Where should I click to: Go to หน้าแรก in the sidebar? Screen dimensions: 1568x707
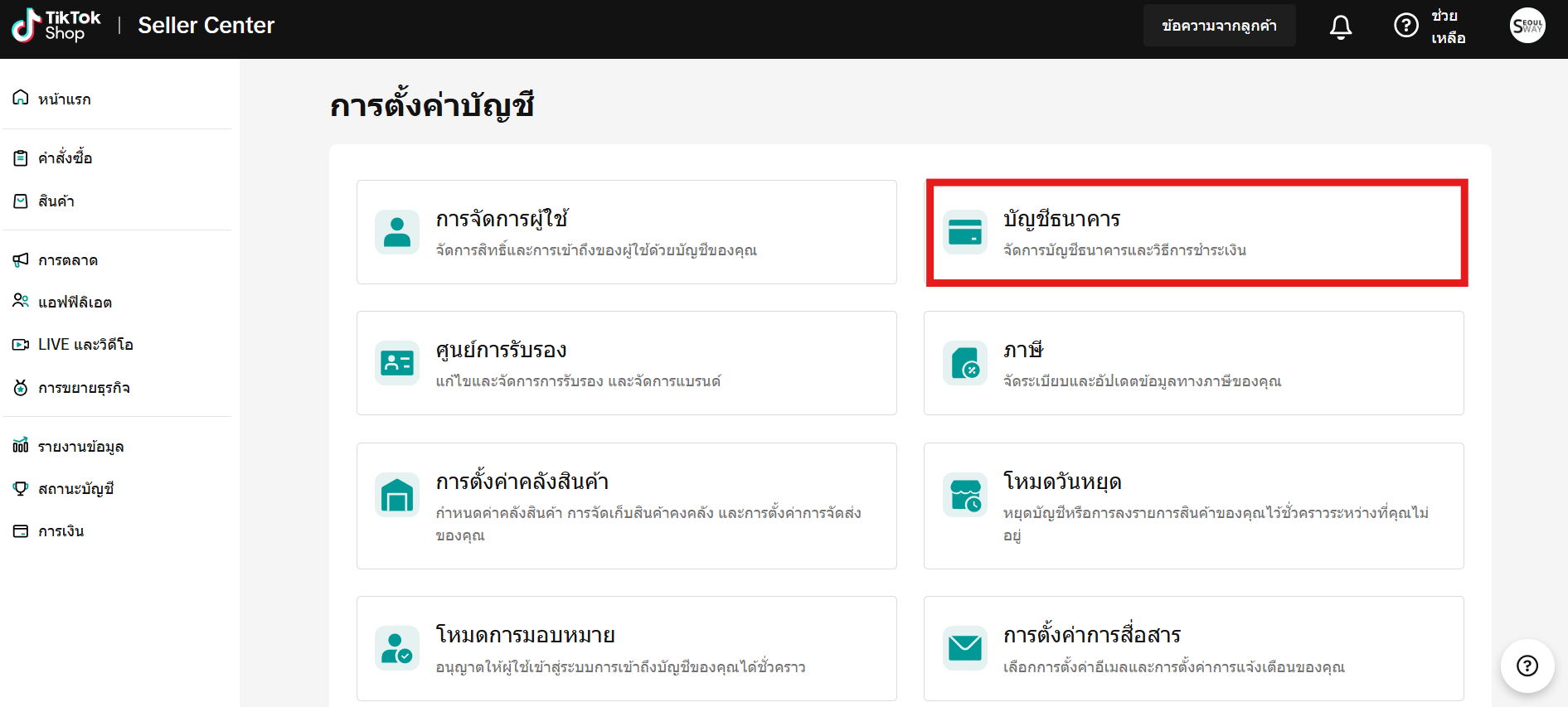(64, 99)
